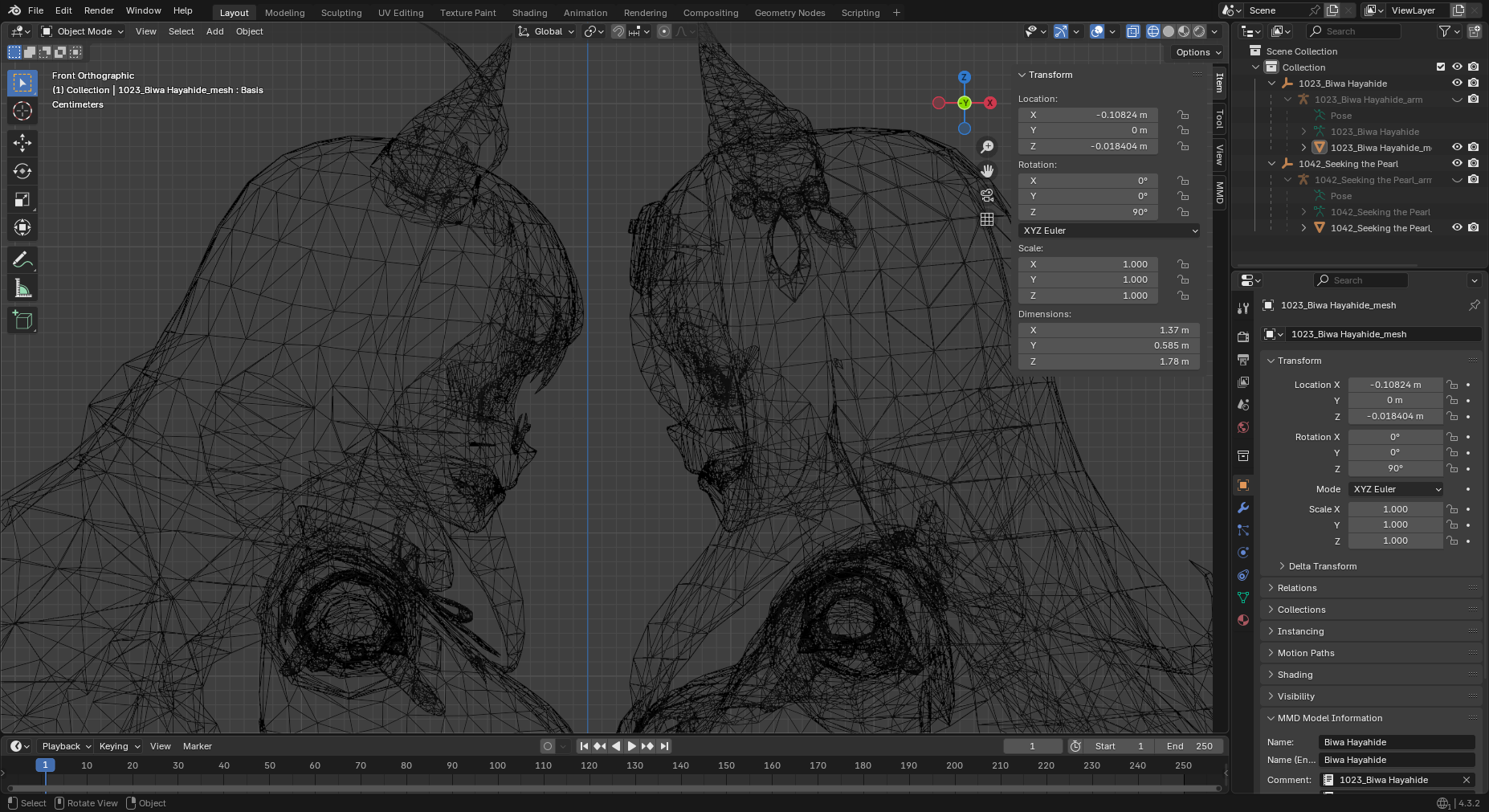Viewport: 1489px width, 812px height.
Task: Click the Biwa Hayahide Name field
Action: tap(1396, 742)
